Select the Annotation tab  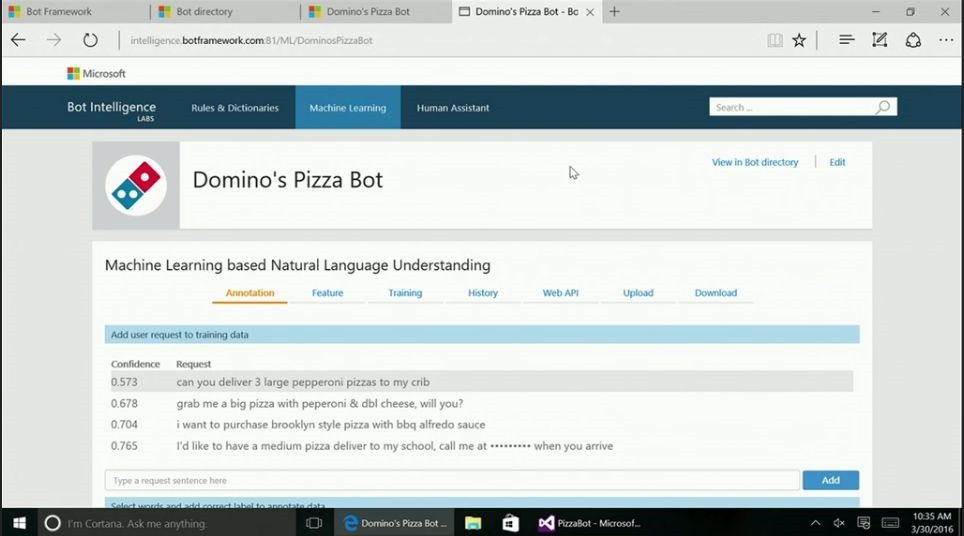coord(250,293)
